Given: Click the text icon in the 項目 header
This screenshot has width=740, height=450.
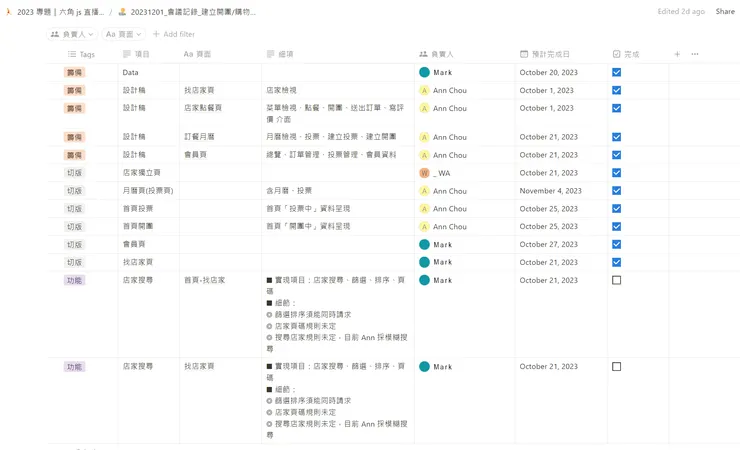Looking at the screenshot, I should [126, 54].
